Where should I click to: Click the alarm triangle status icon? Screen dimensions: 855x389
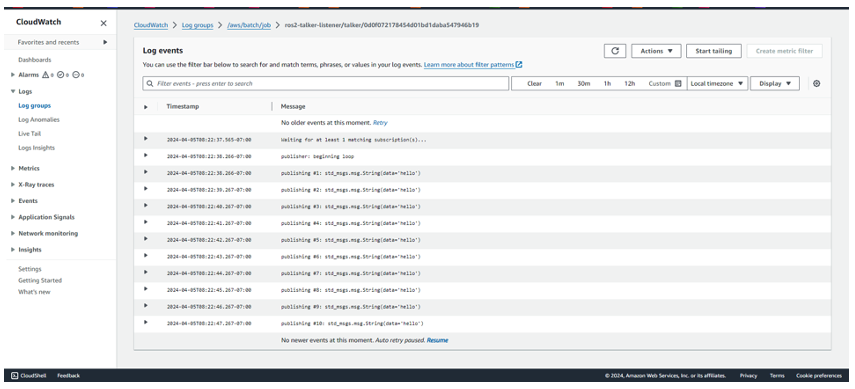click(45, 75)
